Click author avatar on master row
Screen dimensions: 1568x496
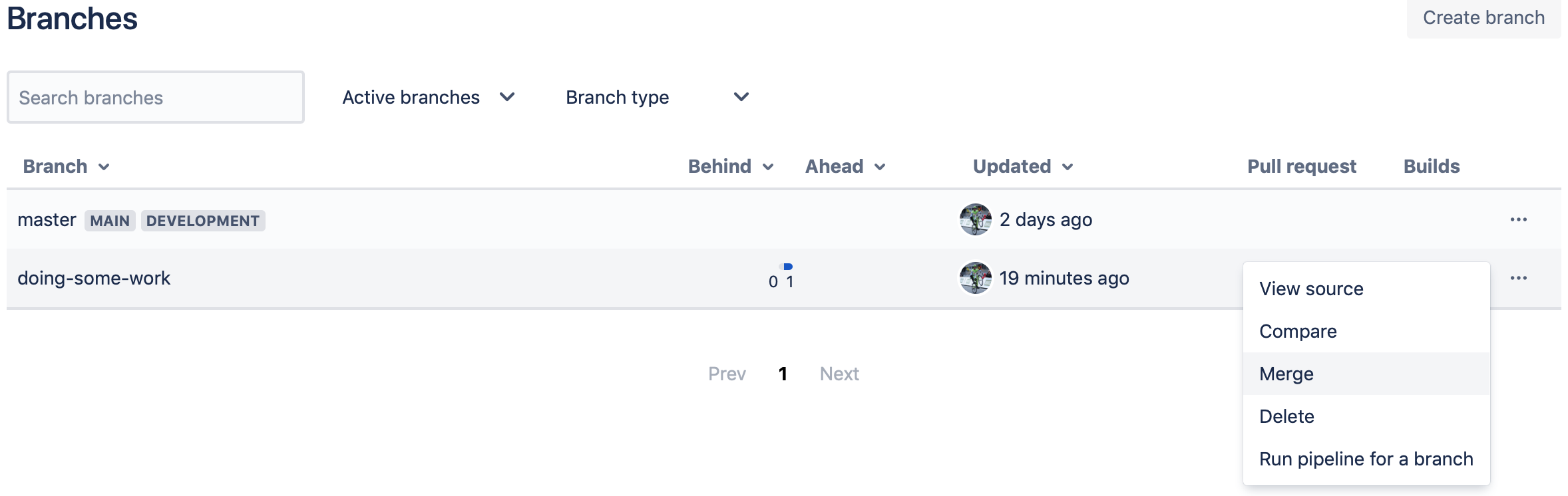tap(975, 219)
